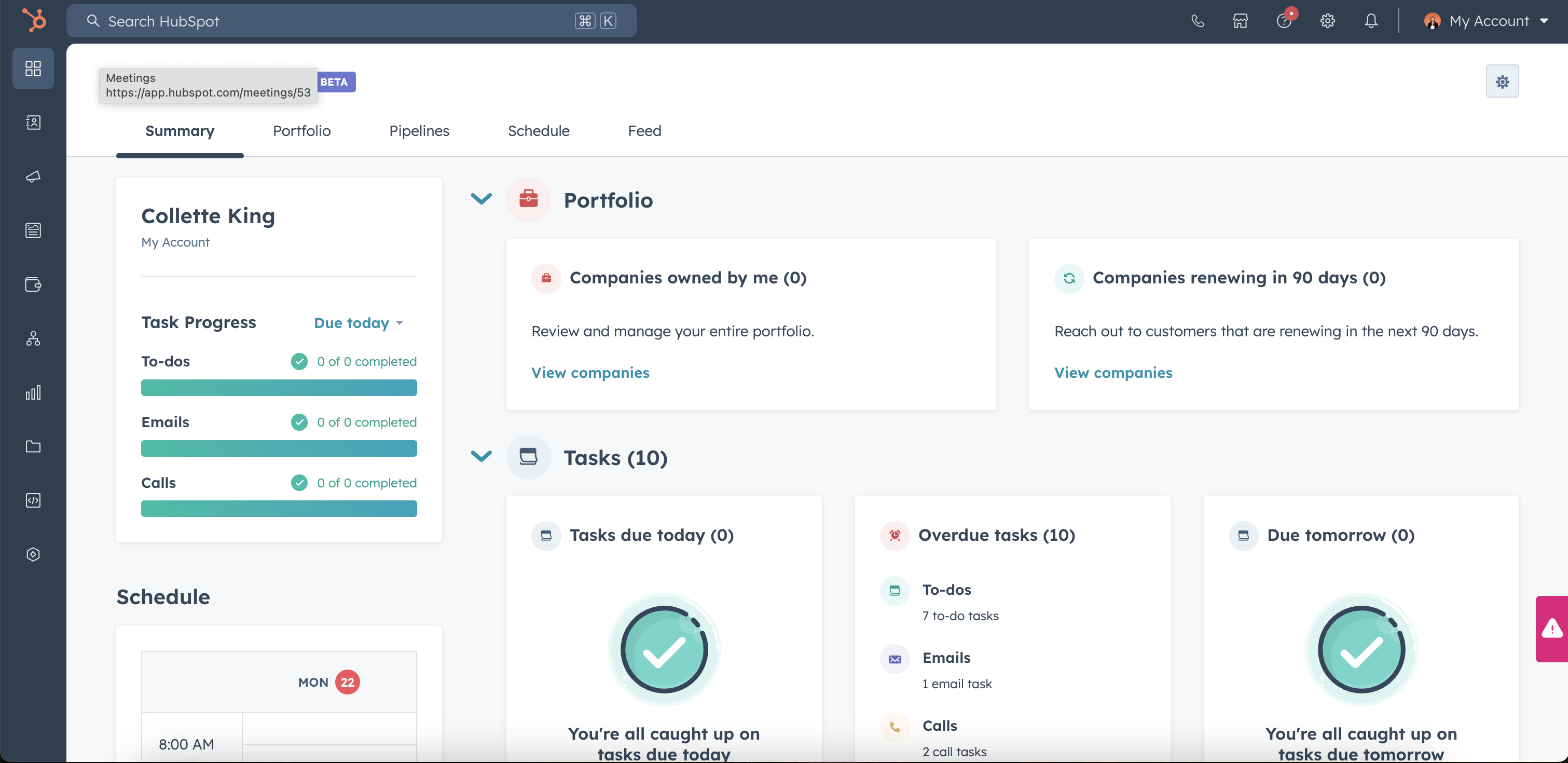Screen dimensions: 1568x763
Task: Click the 'Companies owned by me (0)' heading
Action: click(x=688, y=278)
